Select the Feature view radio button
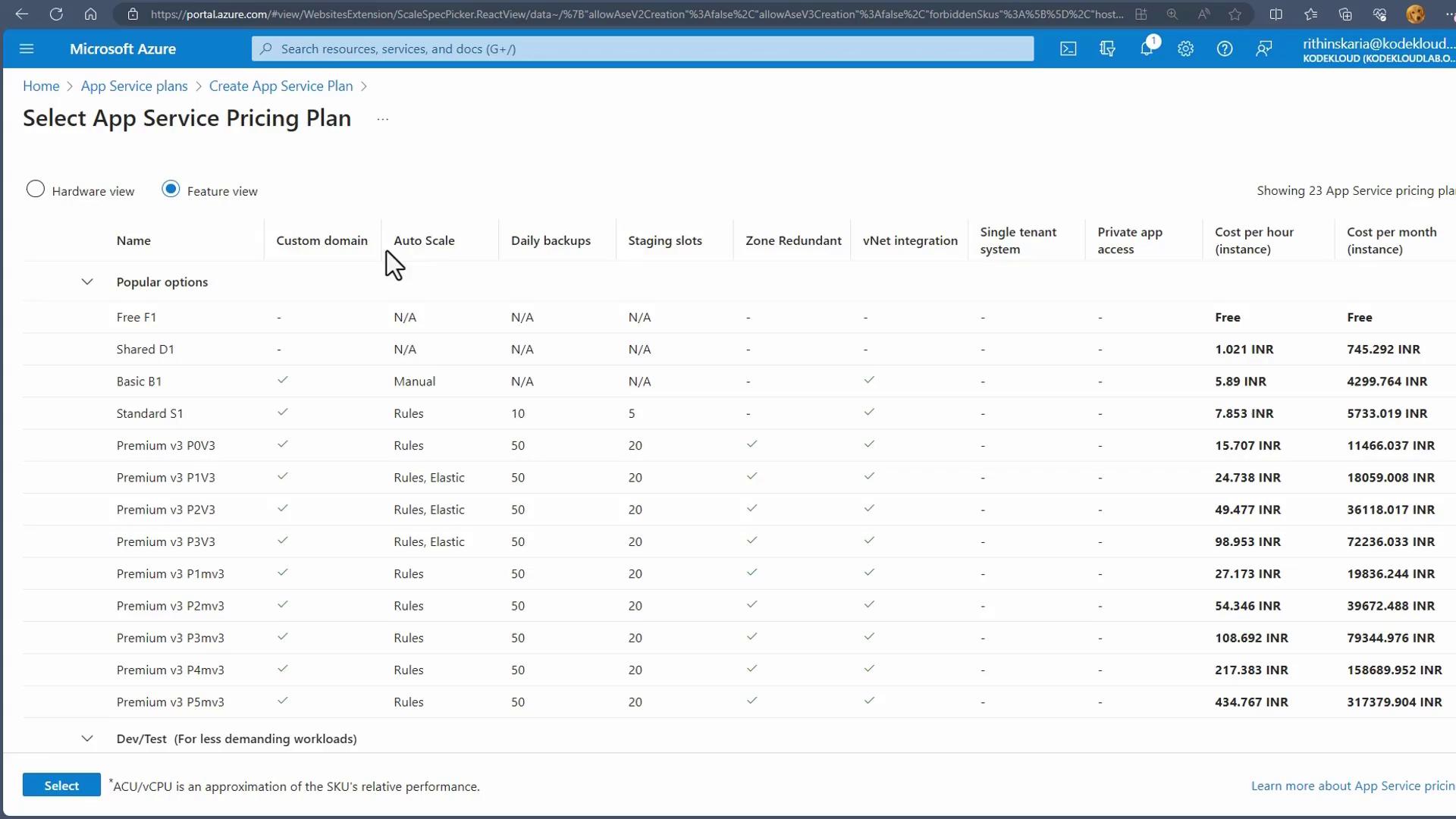Screen dimensions: 1456x819 click(x=171, y=190)
